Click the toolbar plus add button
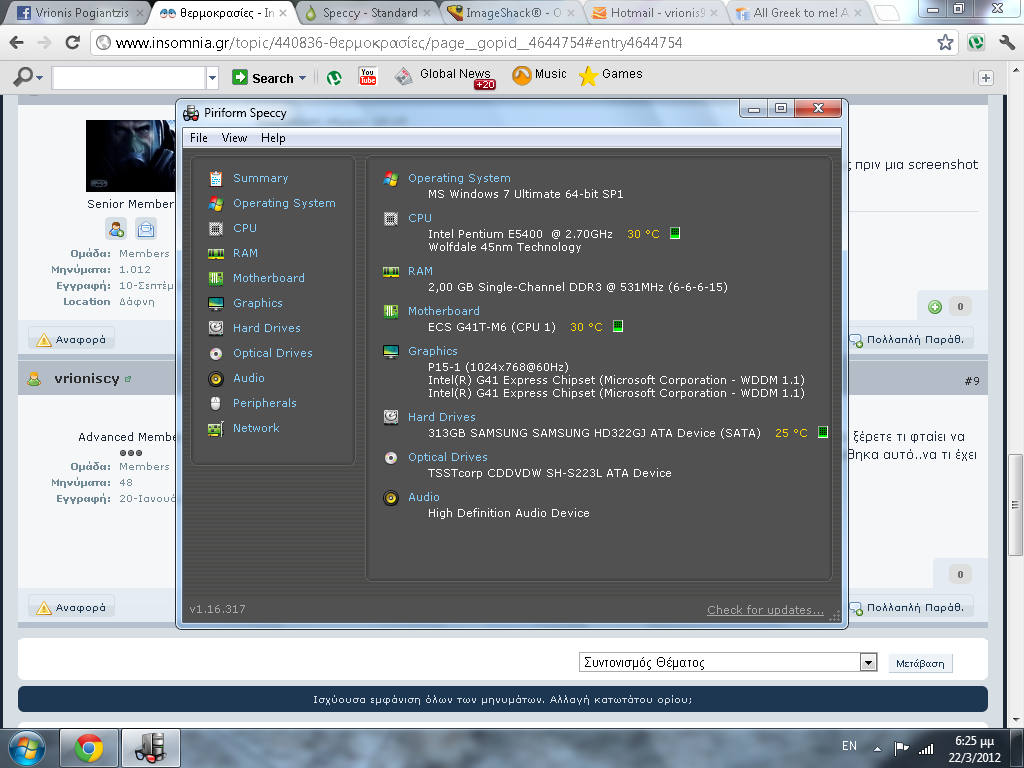This screenshot has height=768, width=1024. [x=985, y=78]
